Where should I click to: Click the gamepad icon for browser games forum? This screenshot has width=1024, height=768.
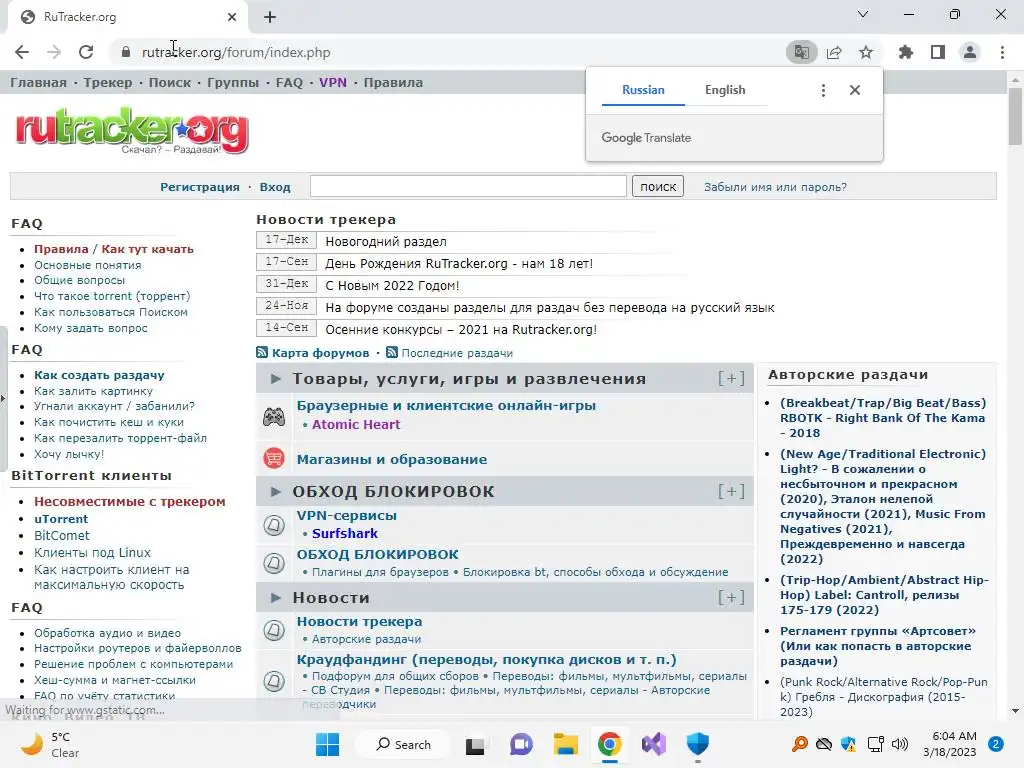point(274,416)
